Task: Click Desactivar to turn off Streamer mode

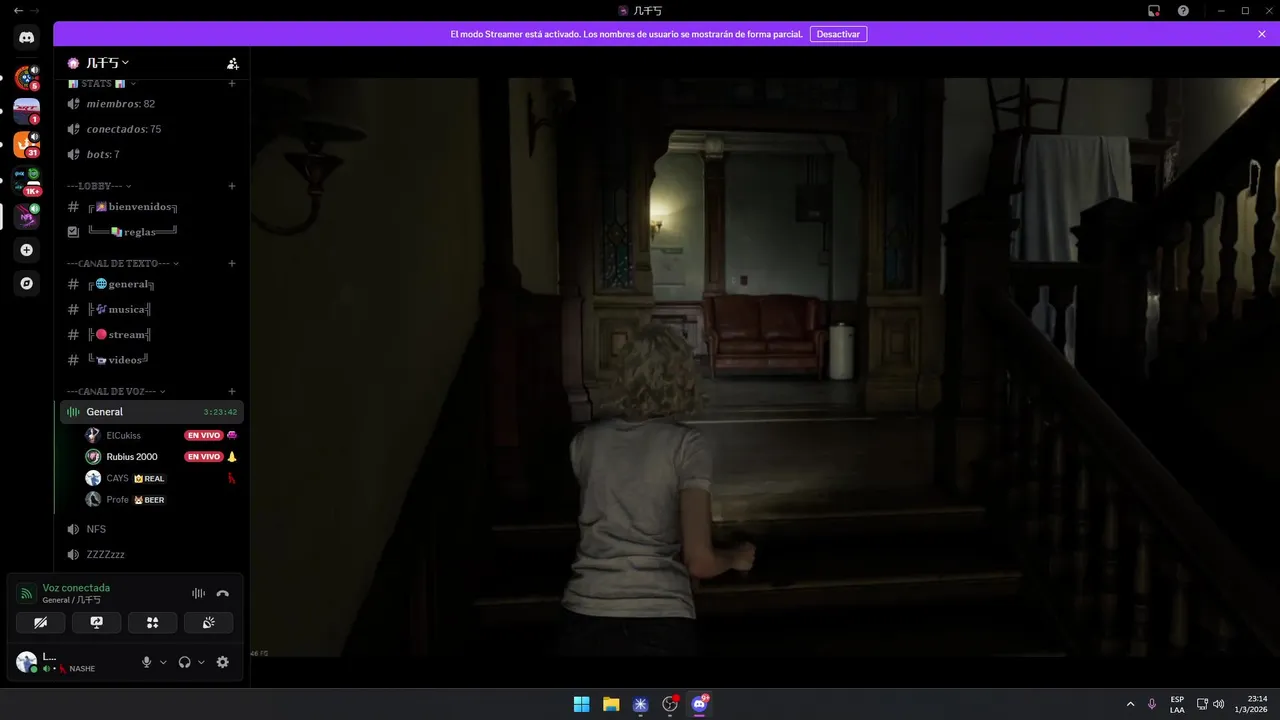Action: pyautogui.click(x=838, y=34)
